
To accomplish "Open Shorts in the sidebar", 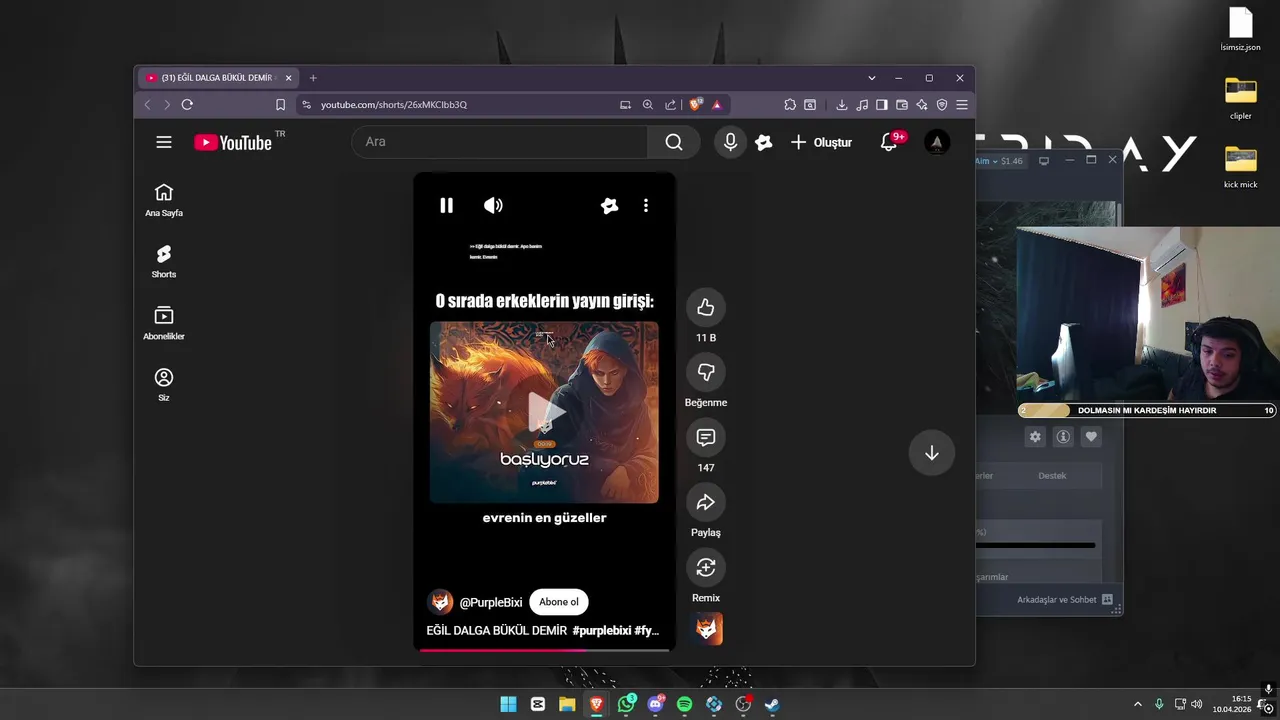I will [x=164, y=261].
